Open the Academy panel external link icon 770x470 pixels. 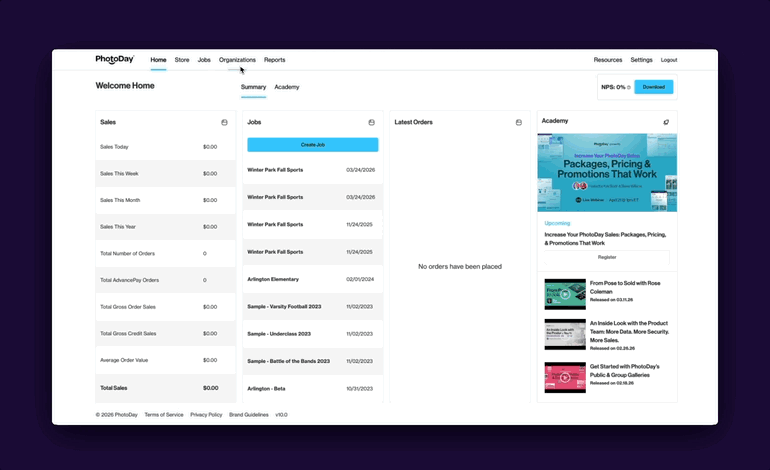click(x=666, y=122)
